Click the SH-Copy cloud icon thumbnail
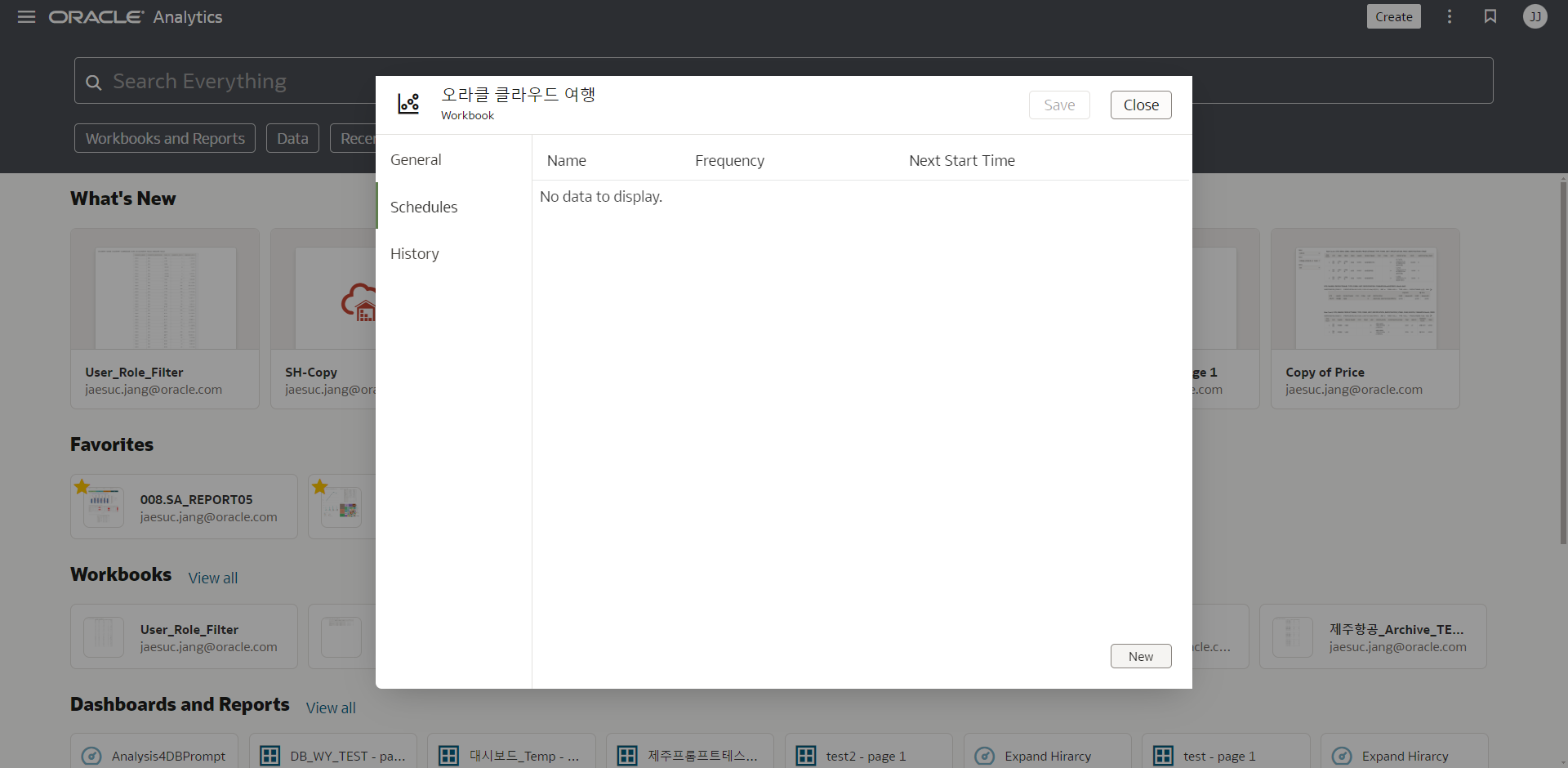This screenshot has height=768, width=1568. (x=359, y=301)
